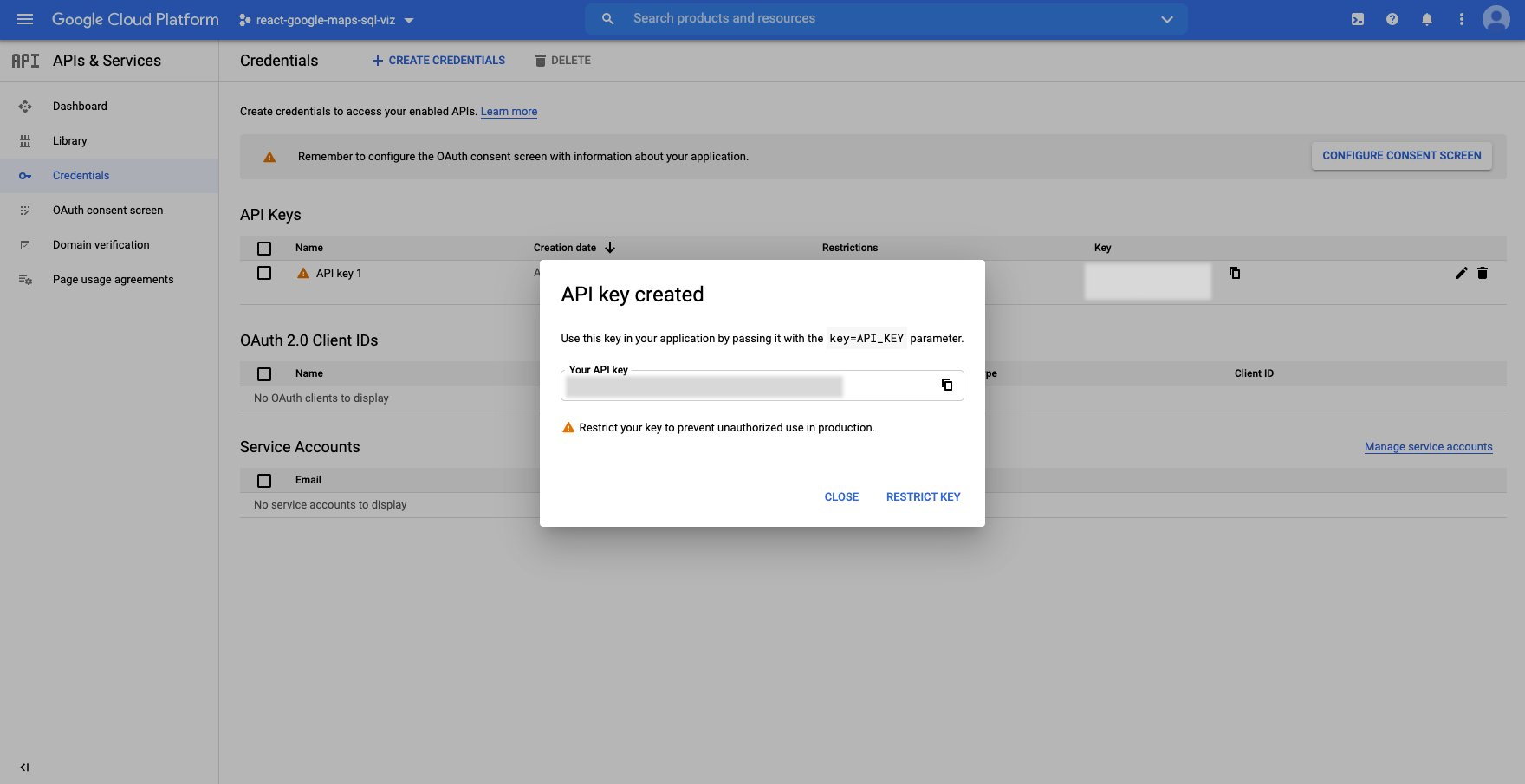Click RESTRICT KEY in the dialog

pyautogui.click(x=923, y=497)
